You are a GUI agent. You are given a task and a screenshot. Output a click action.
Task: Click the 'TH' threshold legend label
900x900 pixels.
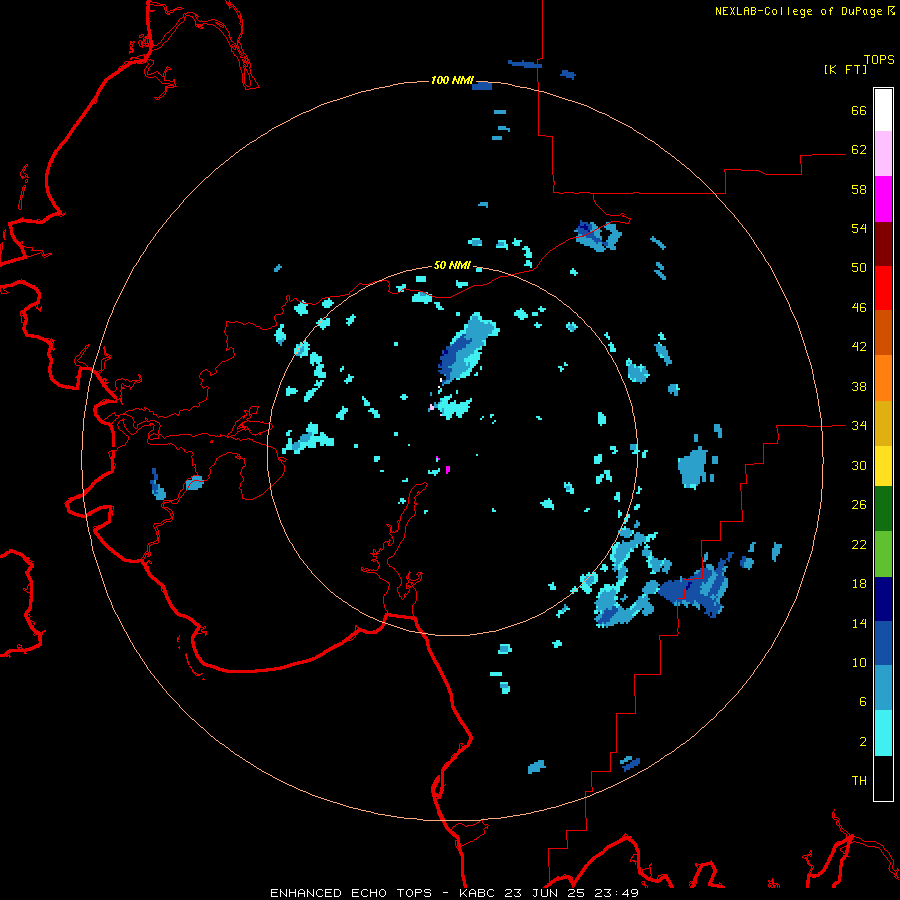(x=859, y=781)
